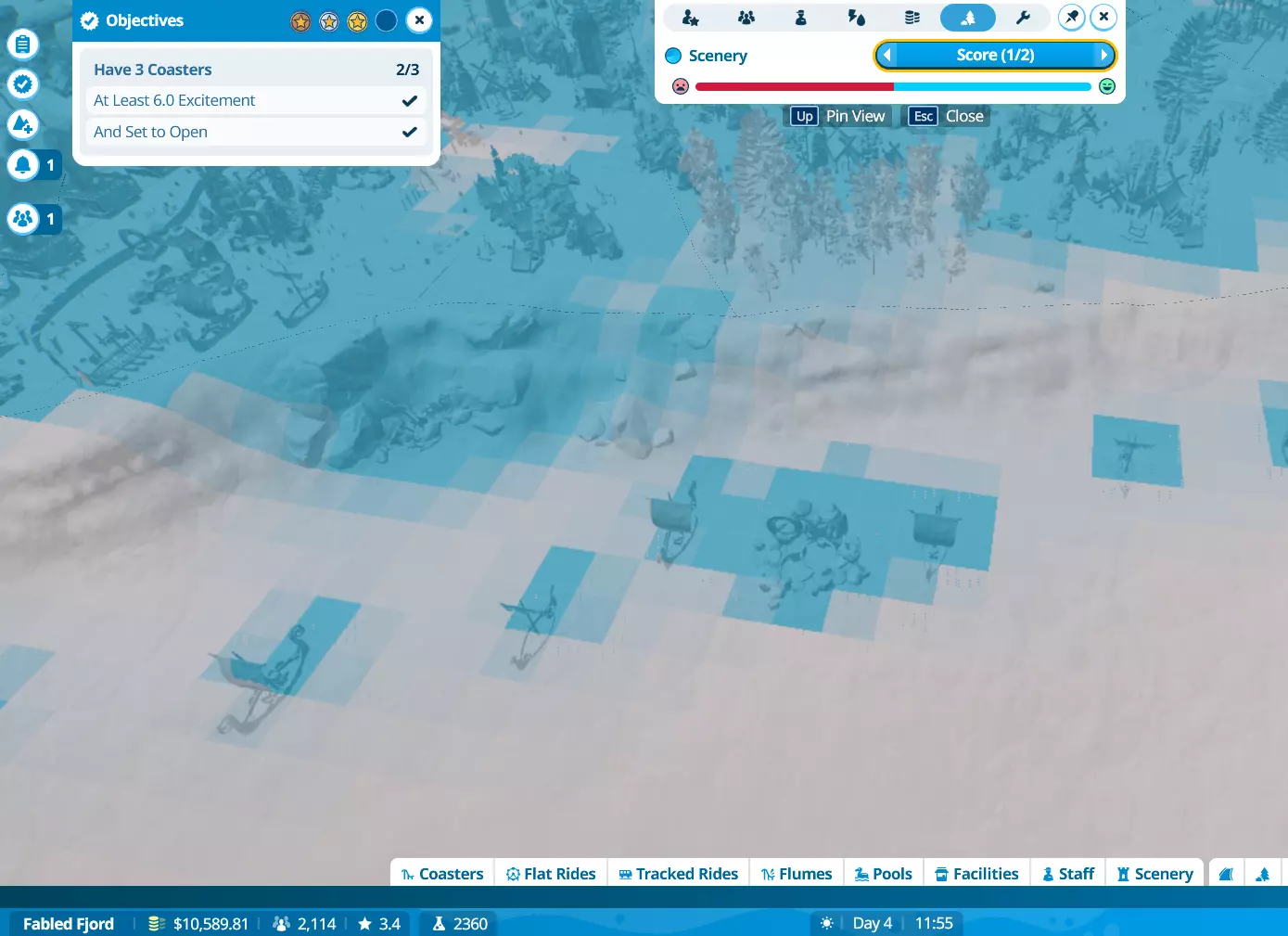Switch to power and water heatmap icon
Screen dimensions: 1288x936
(857, 18)
